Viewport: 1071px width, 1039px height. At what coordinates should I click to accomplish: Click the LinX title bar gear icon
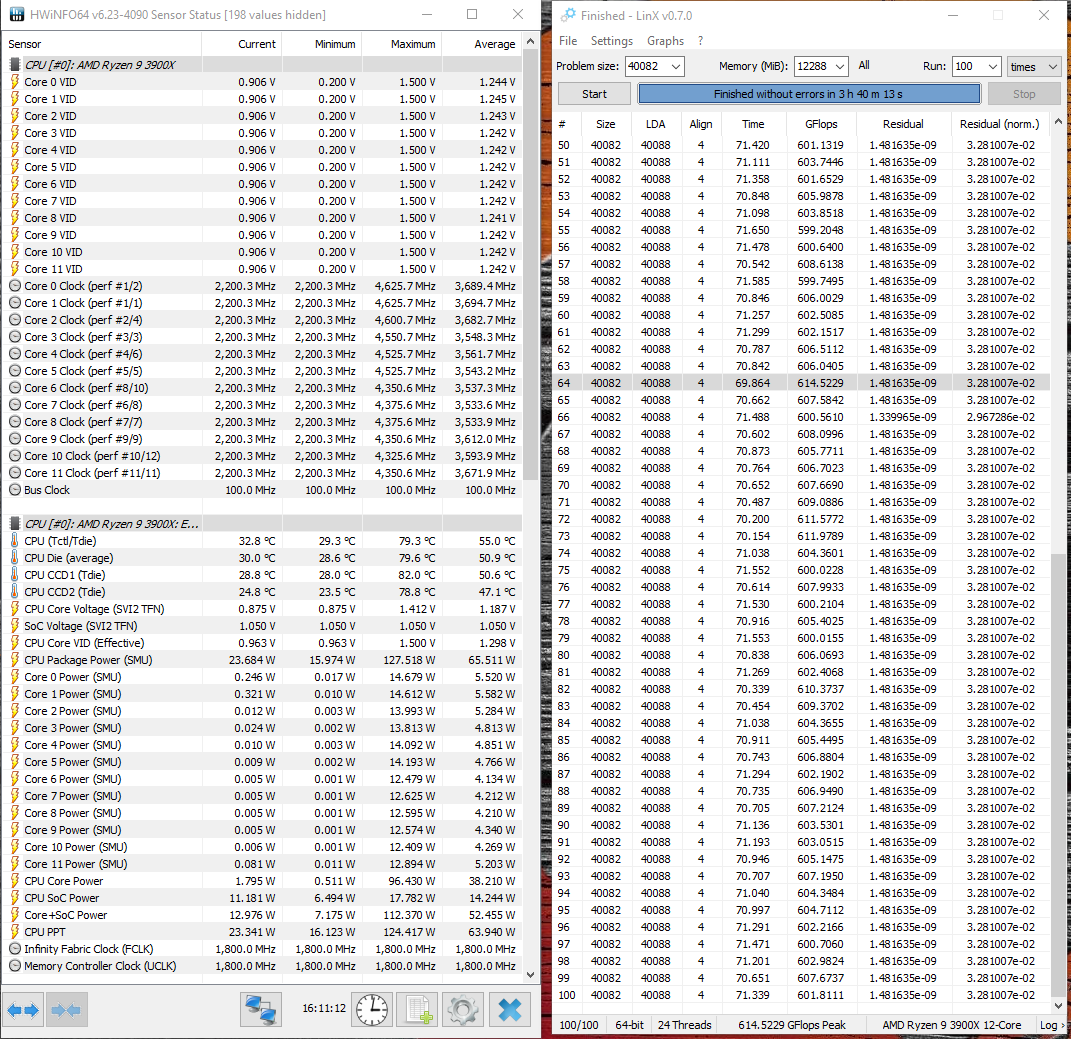point(568,14)
